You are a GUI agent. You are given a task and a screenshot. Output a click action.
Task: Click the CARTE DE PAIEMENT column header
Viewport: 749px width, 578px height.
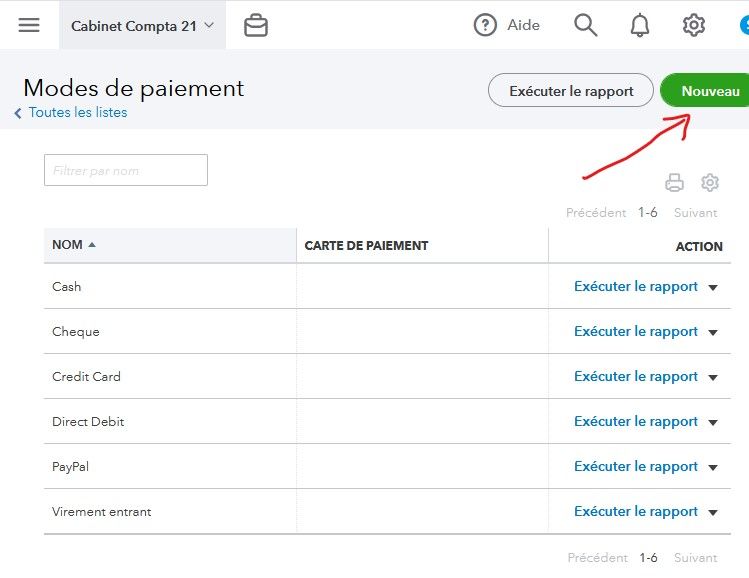click(x=366, y=245)
